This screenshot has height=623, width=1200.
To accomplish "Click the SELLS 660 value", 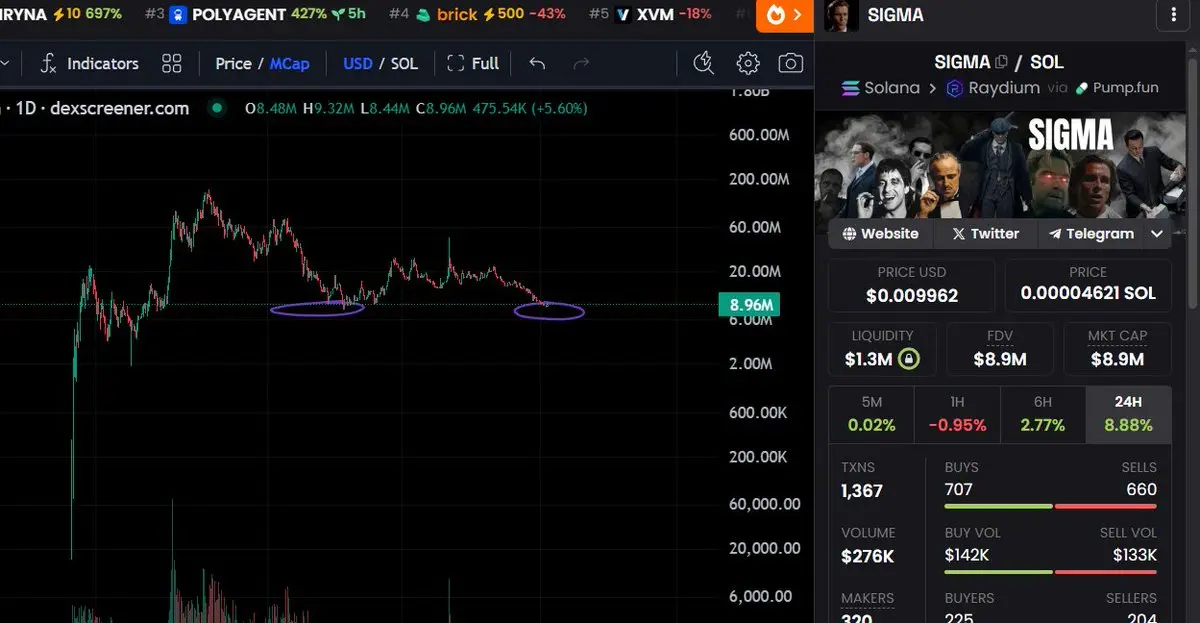I will (x=1142, y=489).
